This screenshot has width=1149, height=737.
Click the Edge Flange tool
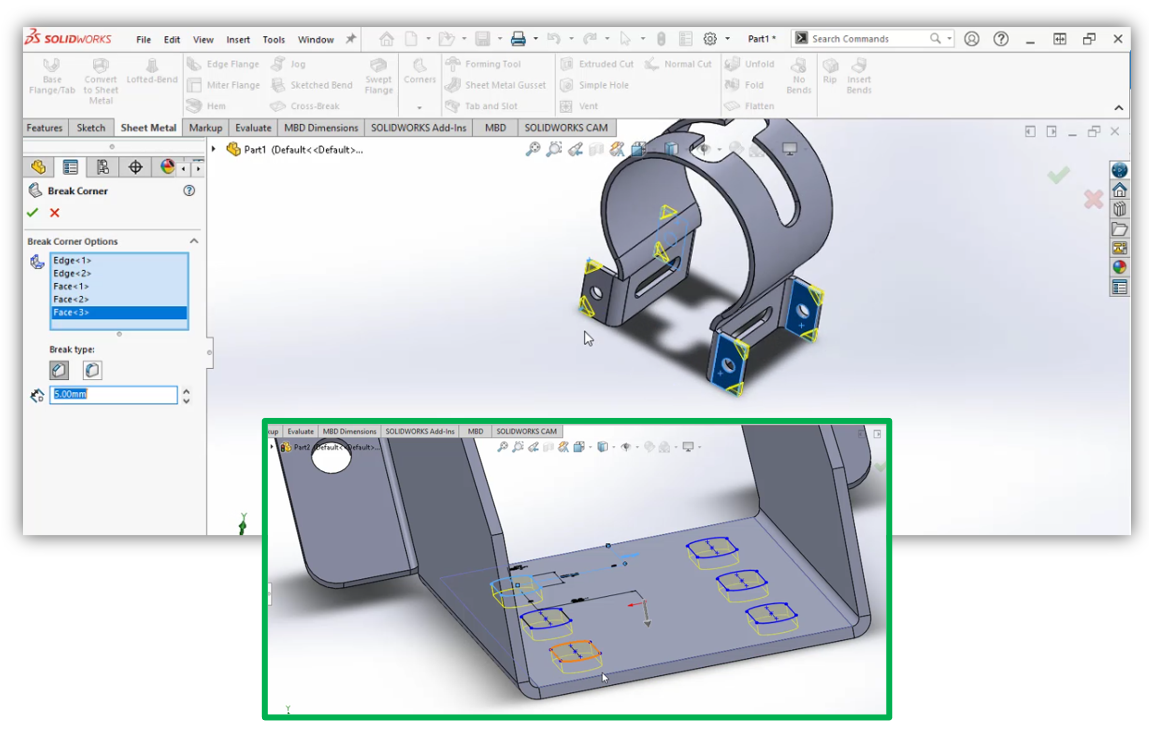pos(223,64)
